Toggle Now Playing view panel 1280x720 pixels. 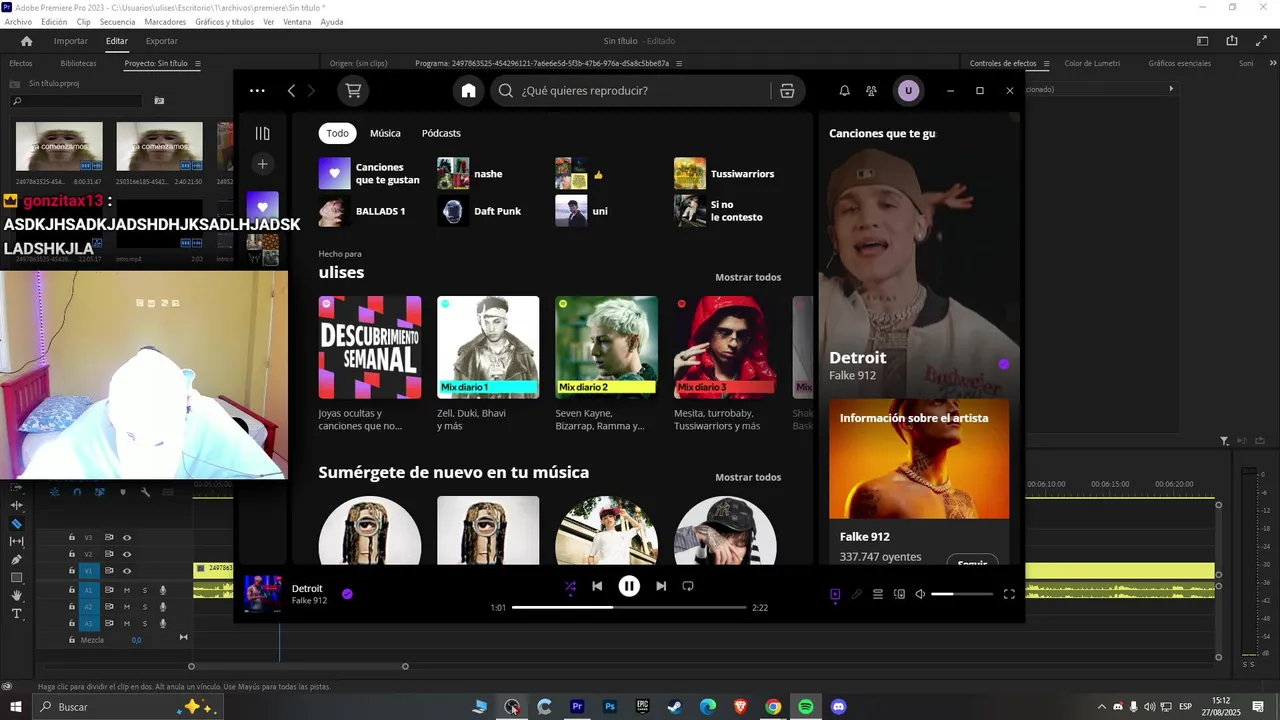pyautogui.click(x=835, y=594)
